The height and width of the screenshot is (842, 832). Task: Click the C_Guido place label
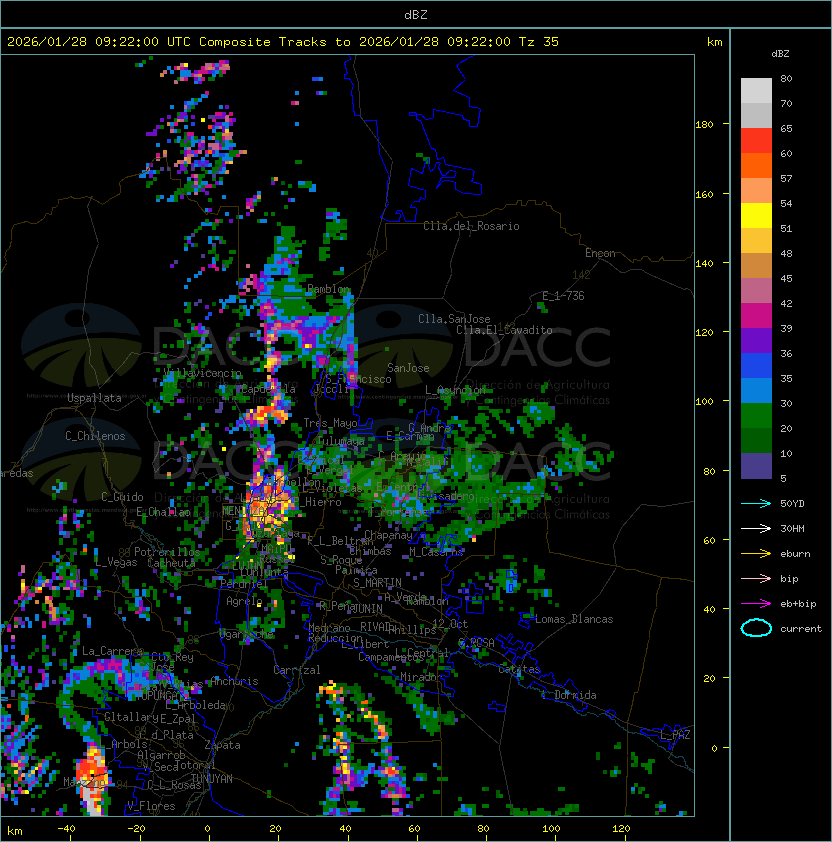coord(122,497)
